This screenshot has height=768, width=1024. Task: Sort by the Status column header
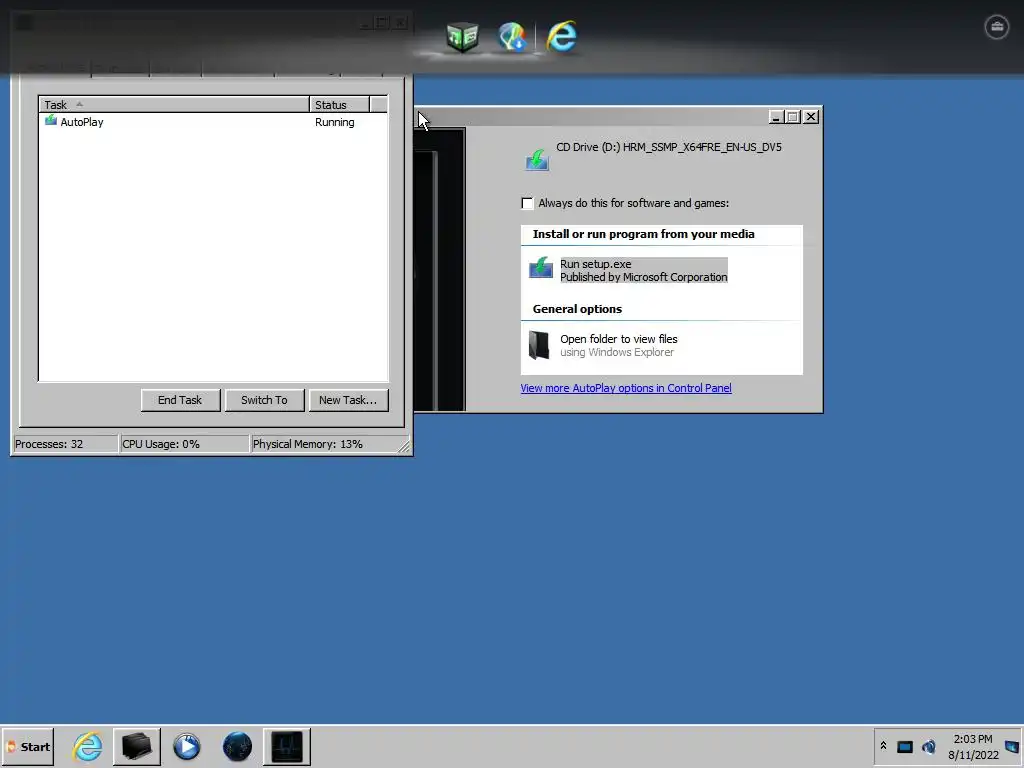pos(340,104)
